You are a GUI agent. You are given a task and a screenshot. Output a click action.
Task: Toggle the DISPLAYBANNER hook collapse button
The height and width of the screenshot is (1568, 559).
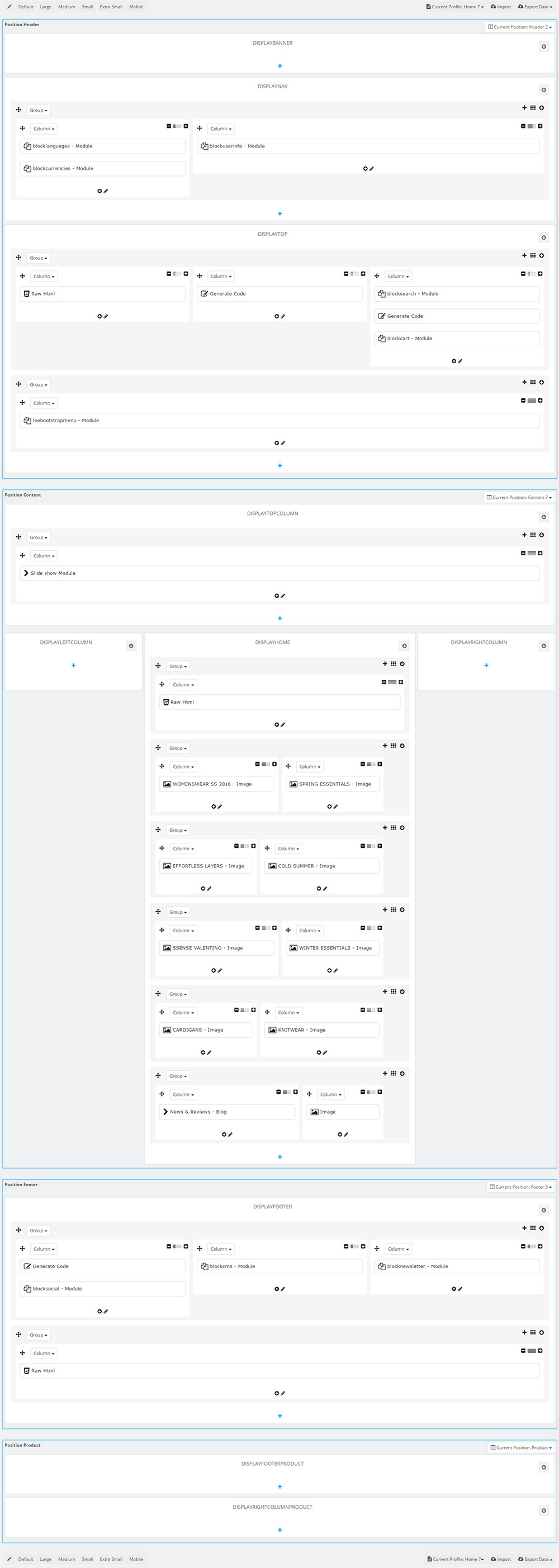[544, 47]
